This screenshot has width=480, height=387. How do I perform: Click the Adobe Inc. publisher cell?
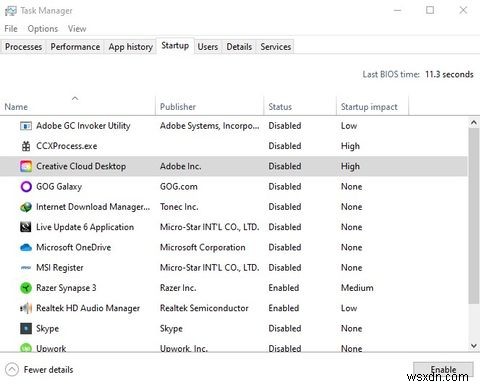point(180,166)
